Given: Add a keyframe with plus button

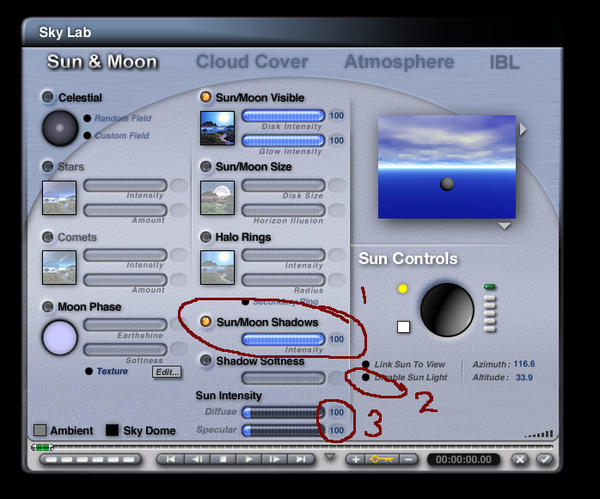Looking at the screenshot, I should click(x=355, y=459).
